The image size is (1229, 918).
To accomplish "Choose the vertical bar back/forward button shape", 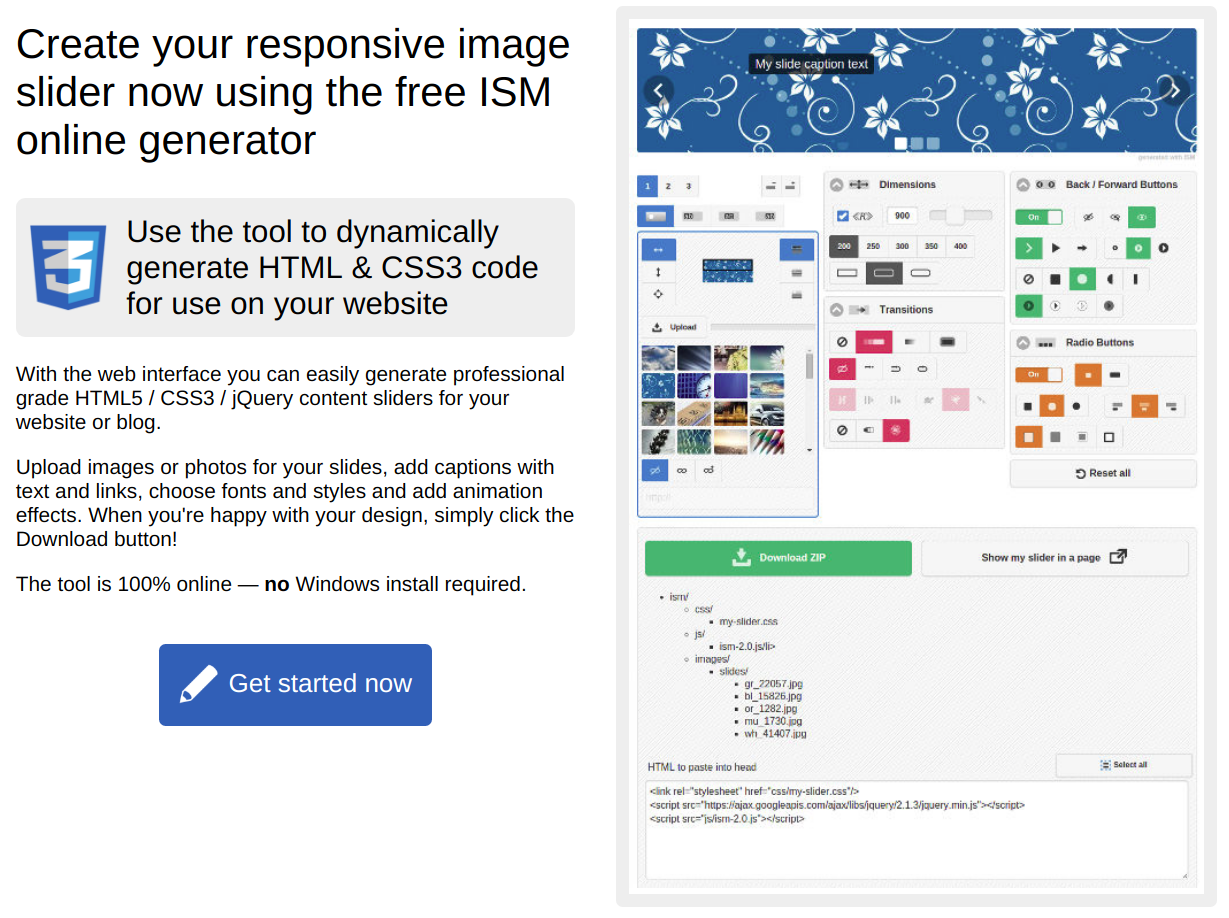I will pyautogui.click(x=1135, y=278).
